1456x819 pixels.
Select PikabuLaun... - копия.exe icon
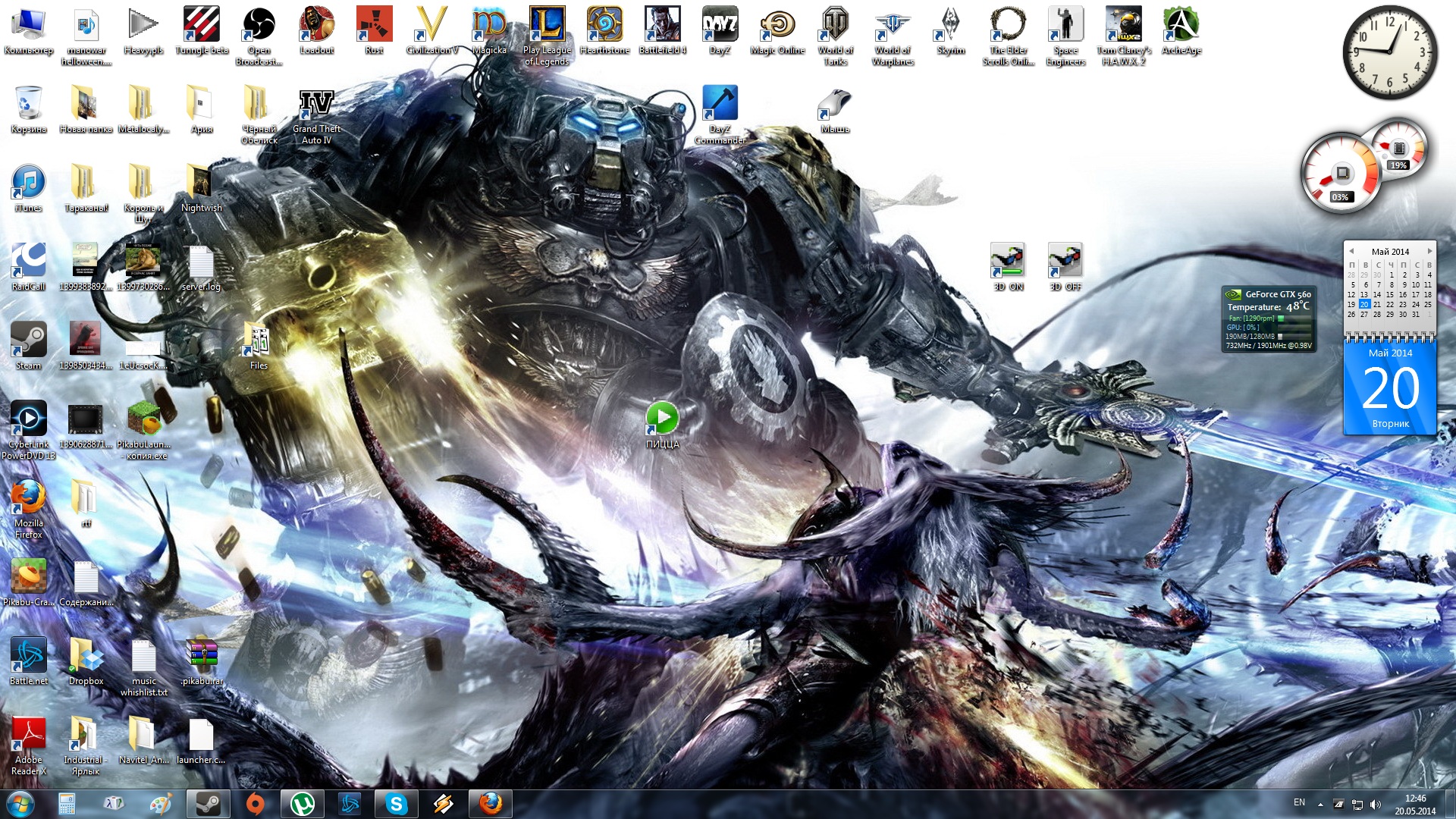coord(144,430)
